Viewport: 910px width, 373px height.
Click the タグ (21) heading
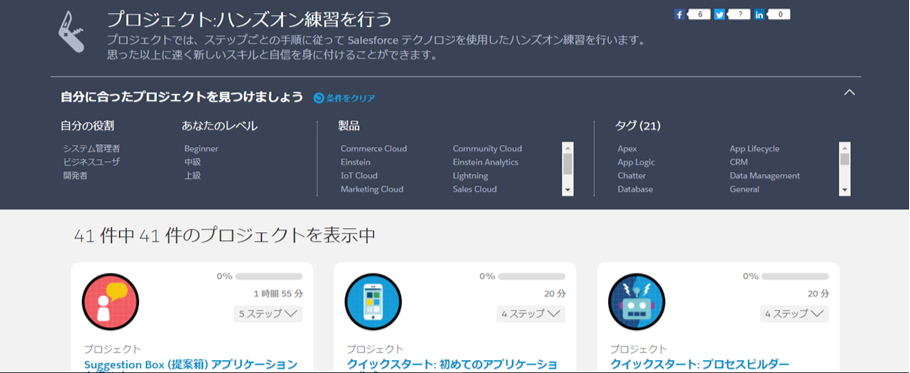point(637,126)
